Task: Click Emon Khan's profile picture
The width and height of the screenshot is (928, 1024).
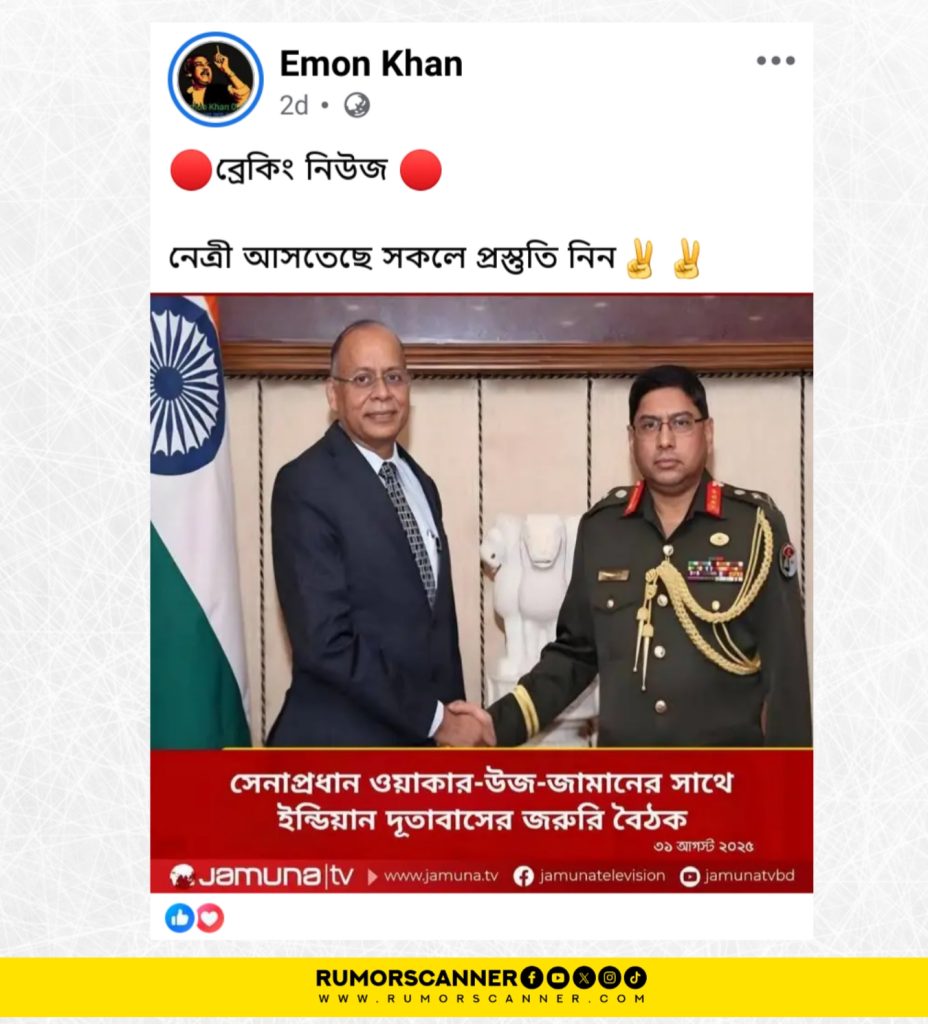Action: 216,79
